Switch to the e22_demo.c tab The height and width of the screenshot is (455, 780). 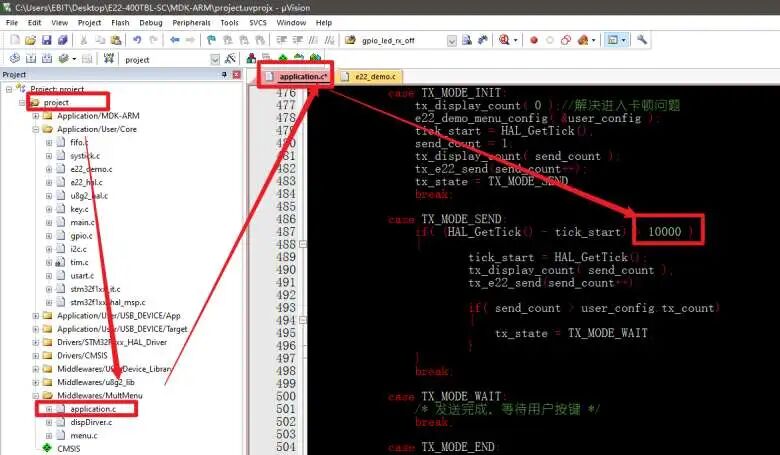point(374,76)
